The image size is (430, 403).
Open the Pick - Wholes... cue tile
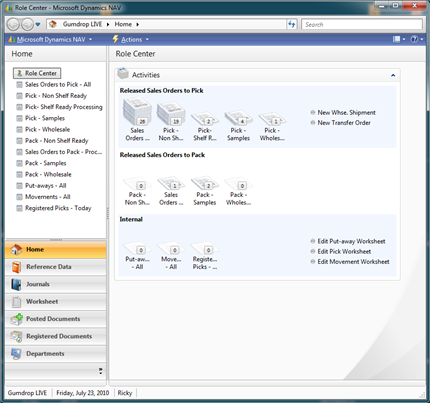click(272, 126)
